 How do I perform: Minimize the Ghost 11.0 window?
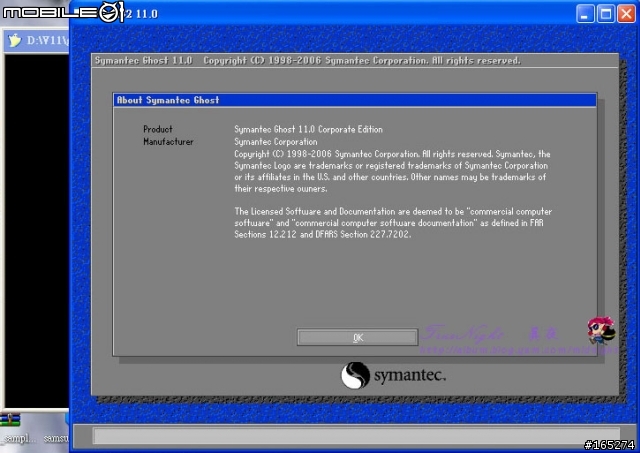tap(585, 14)
